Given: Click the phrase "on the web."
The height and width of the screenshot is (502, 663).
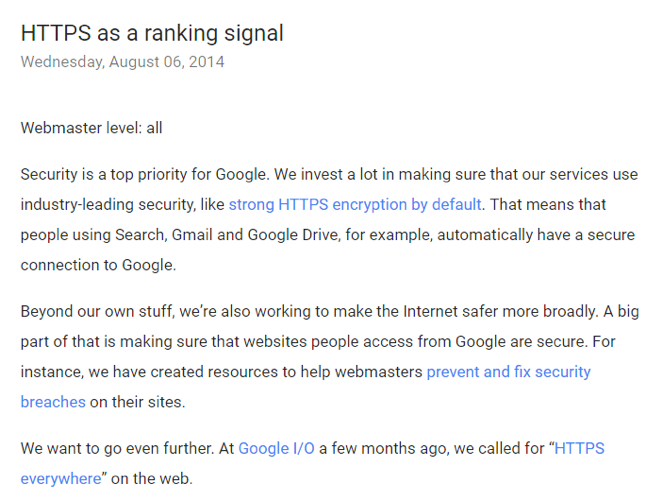Looking at the screenshot, I should pos(151,479).
